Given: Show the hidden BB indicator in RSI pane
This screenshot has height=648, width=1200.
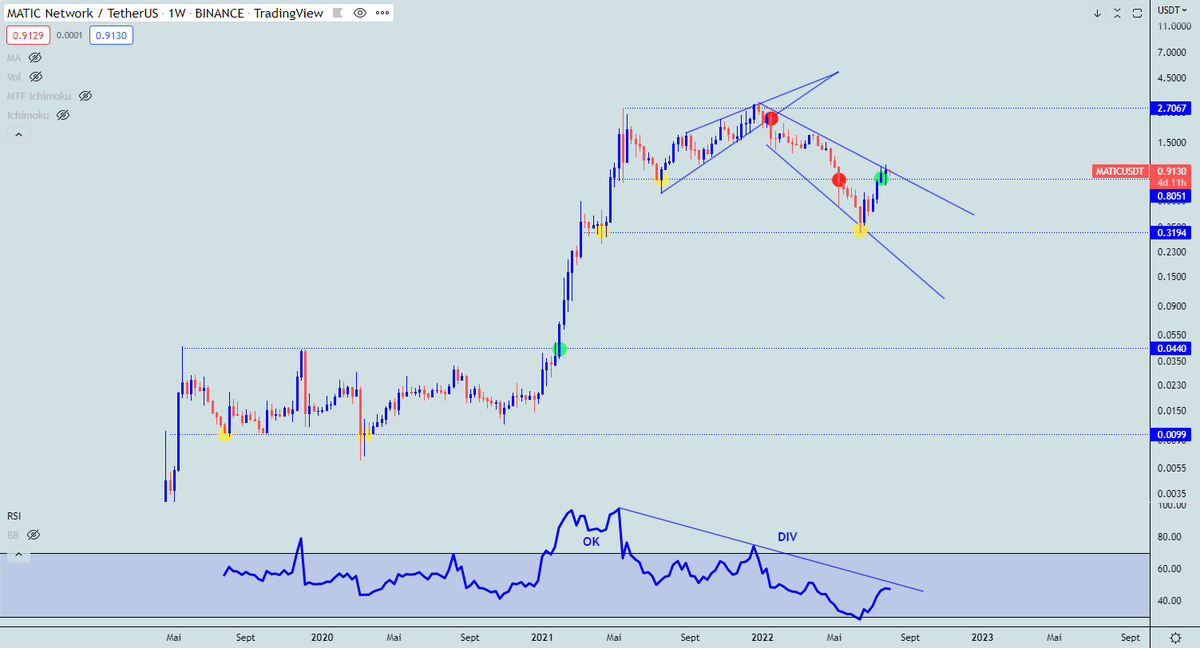Looking at the screenshot, I should [x=33, y=535].
